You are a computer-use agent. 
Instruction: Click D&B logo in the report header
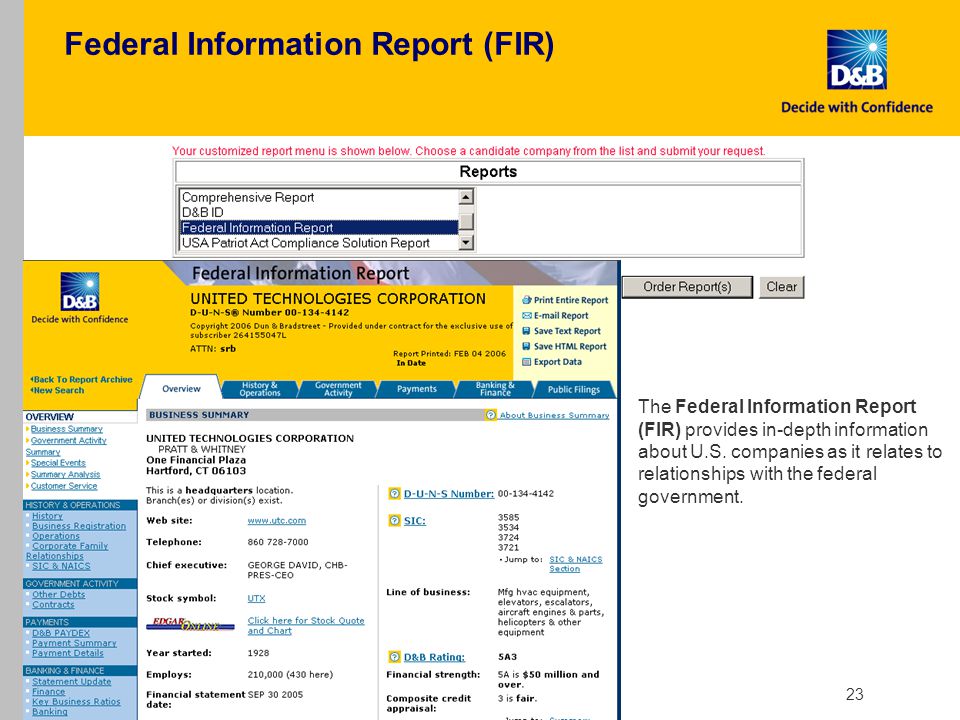coord(80,291)
